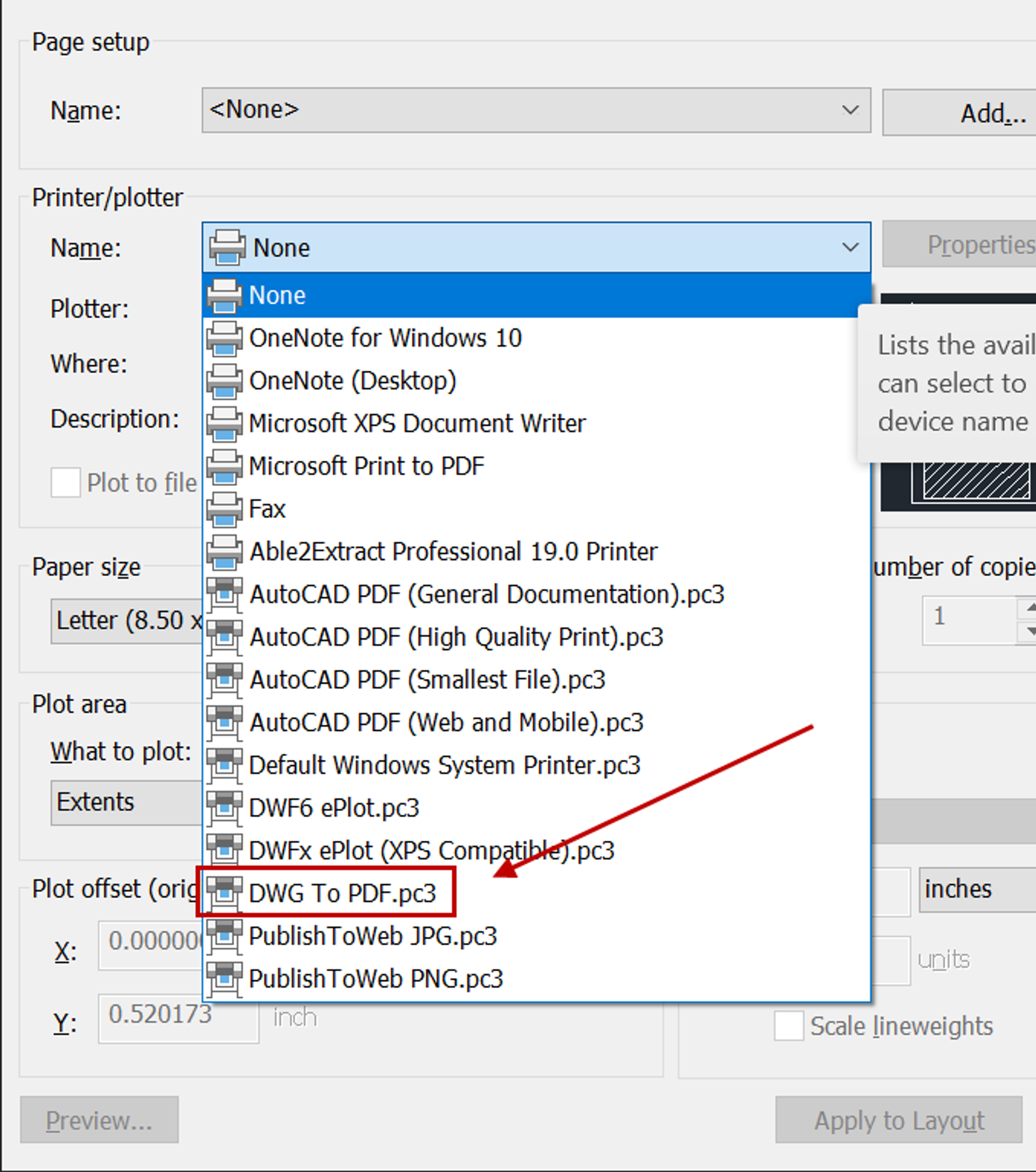Choose Microsoft XPS Document Writer from list
The width and height of the screenshot is (1036, 1172).
pyautogui.click(x=417, y=424)
